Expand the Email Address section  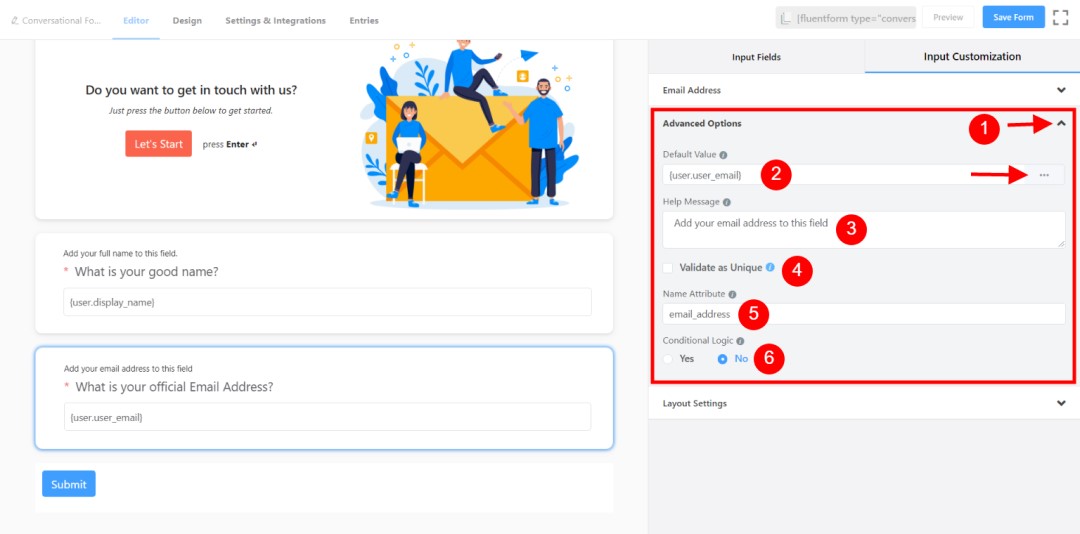coord(864,90)
